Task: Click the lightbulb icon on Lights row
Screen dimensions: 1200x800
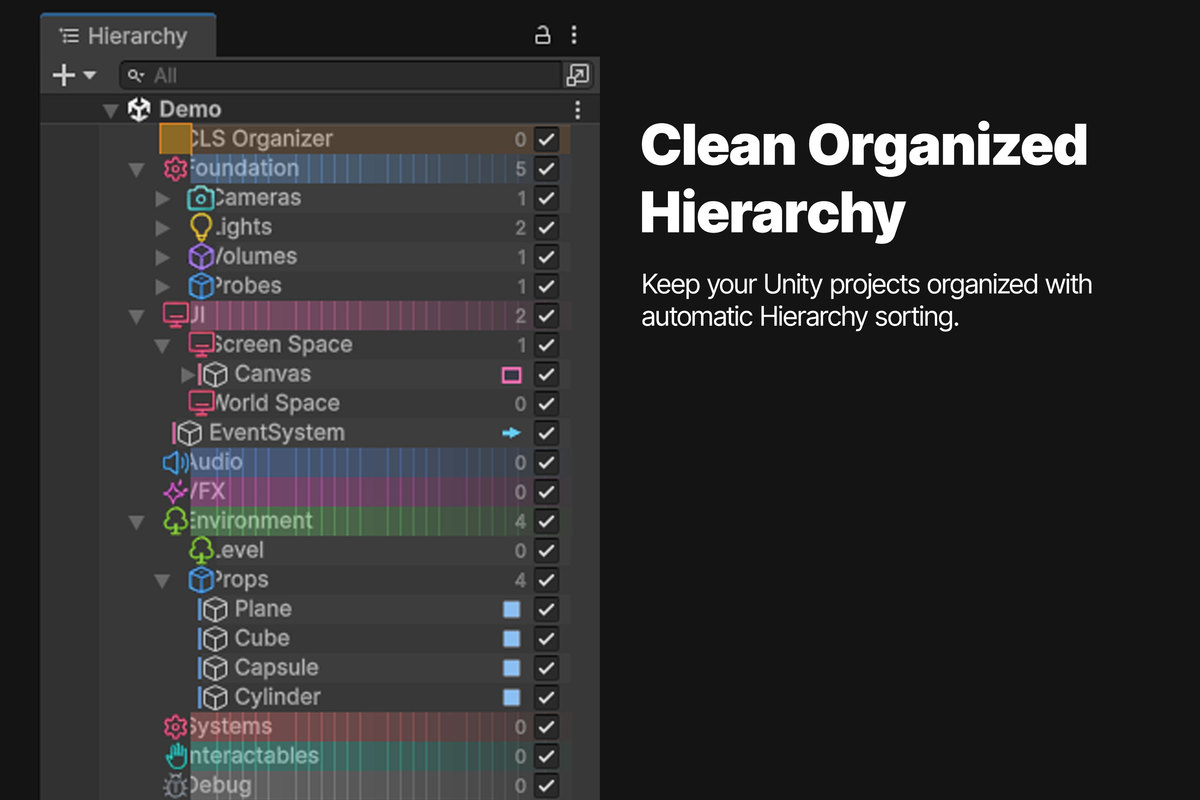Action: point(201,227)
